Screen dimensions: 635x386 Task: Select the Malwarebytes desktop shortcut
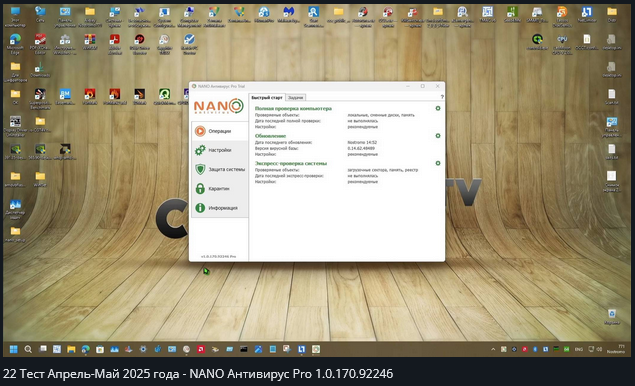pyautogui.click(x=289, y=14)
